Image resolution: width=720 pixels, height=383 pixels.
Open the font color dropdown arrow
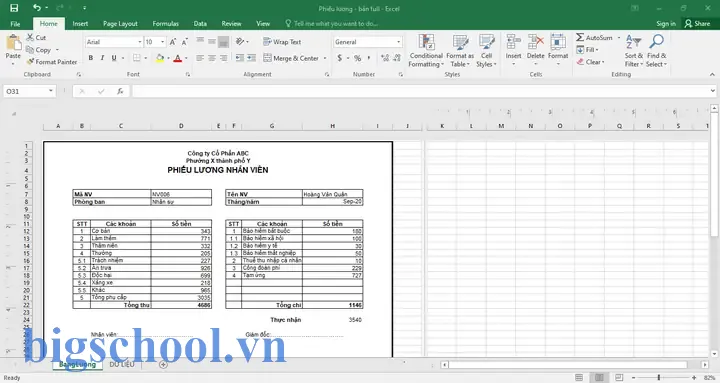(186, 58)
